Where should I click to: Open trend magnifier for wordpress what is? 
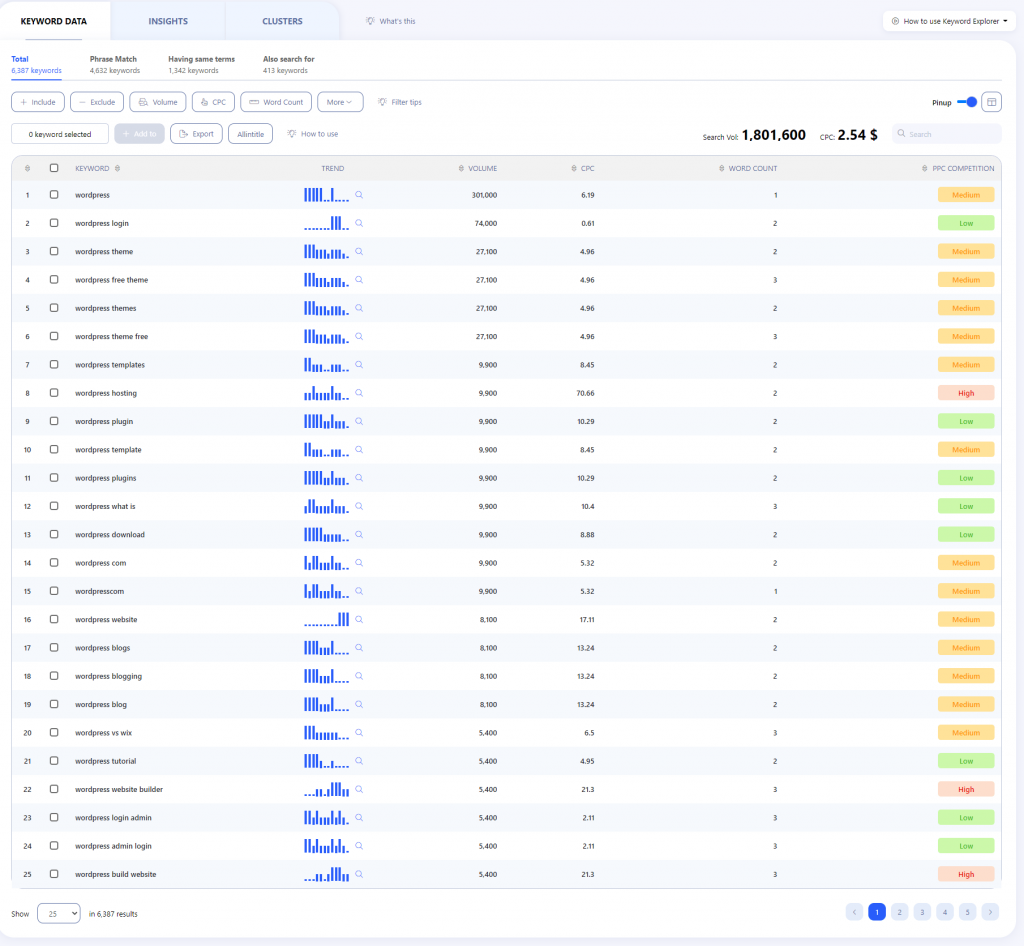[x=359, y=506]
